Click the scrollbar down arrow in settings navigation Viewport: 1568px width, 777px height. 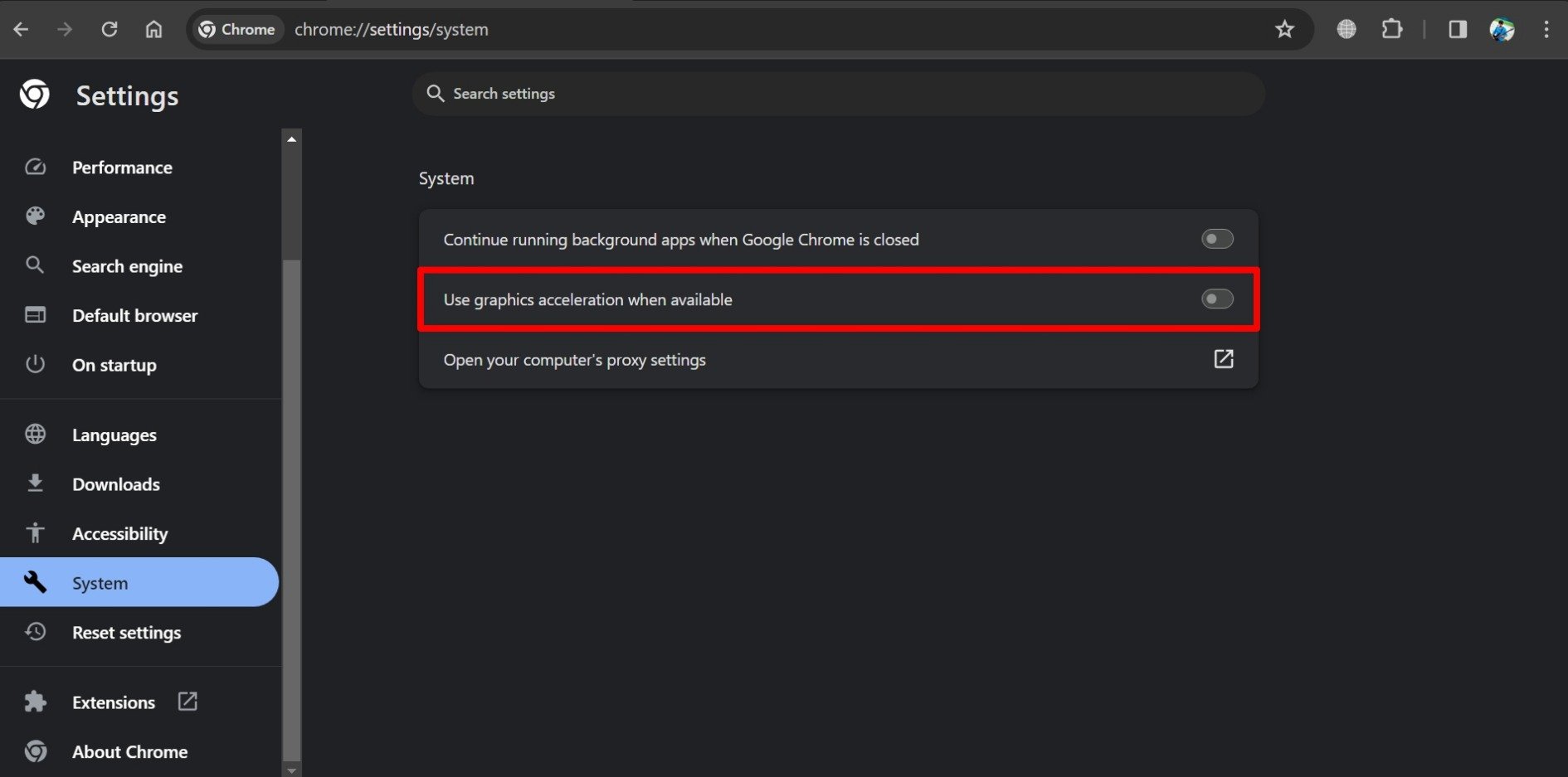coord(291,770)
